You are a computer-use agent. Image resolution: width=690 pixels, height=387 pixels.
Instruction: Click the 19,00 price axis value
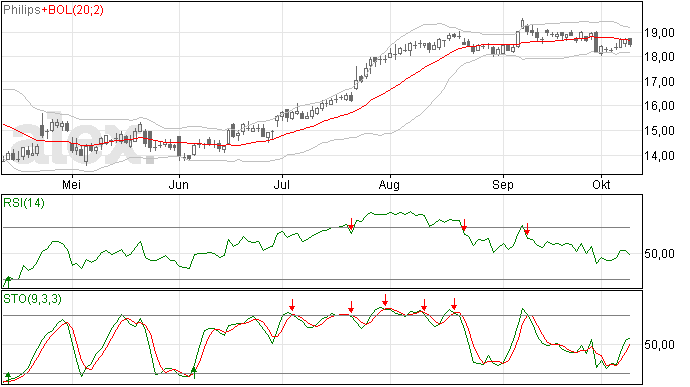(x=659, y=33)
